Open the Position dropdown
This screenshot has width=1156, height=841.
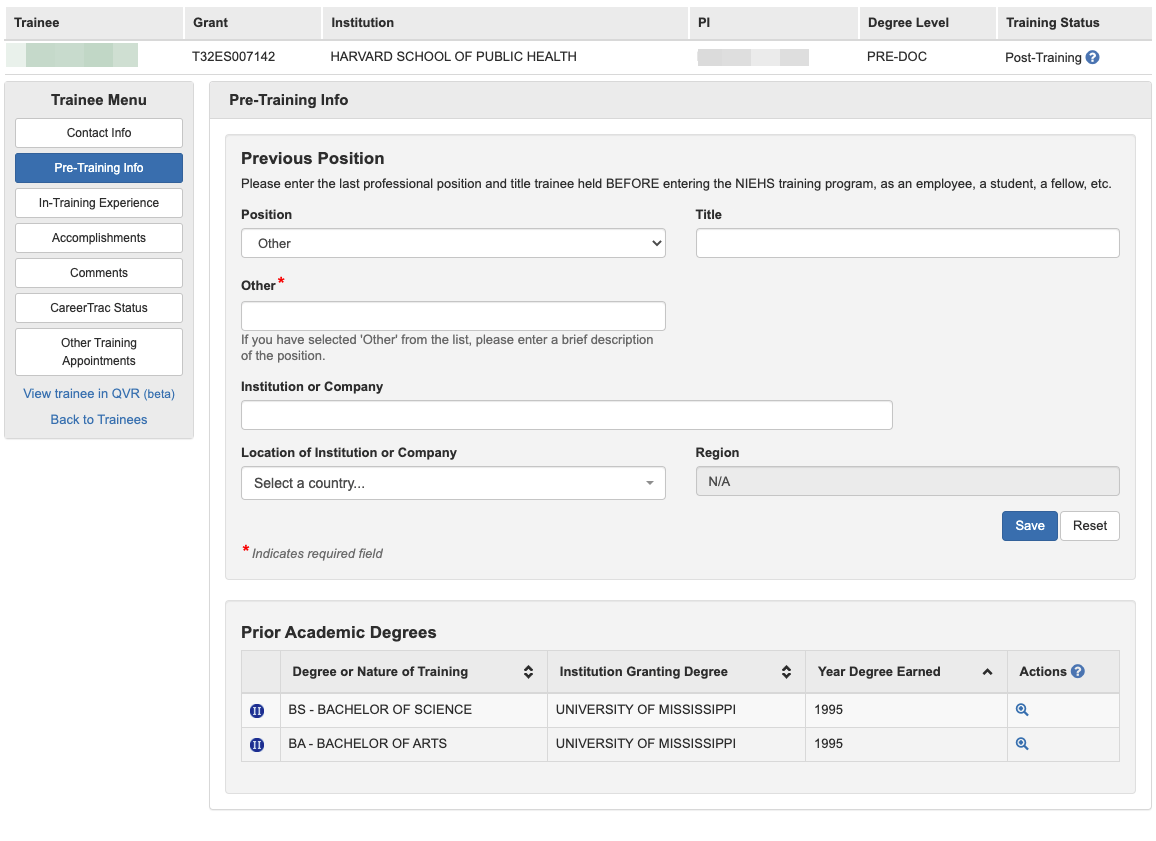point(453,243)
